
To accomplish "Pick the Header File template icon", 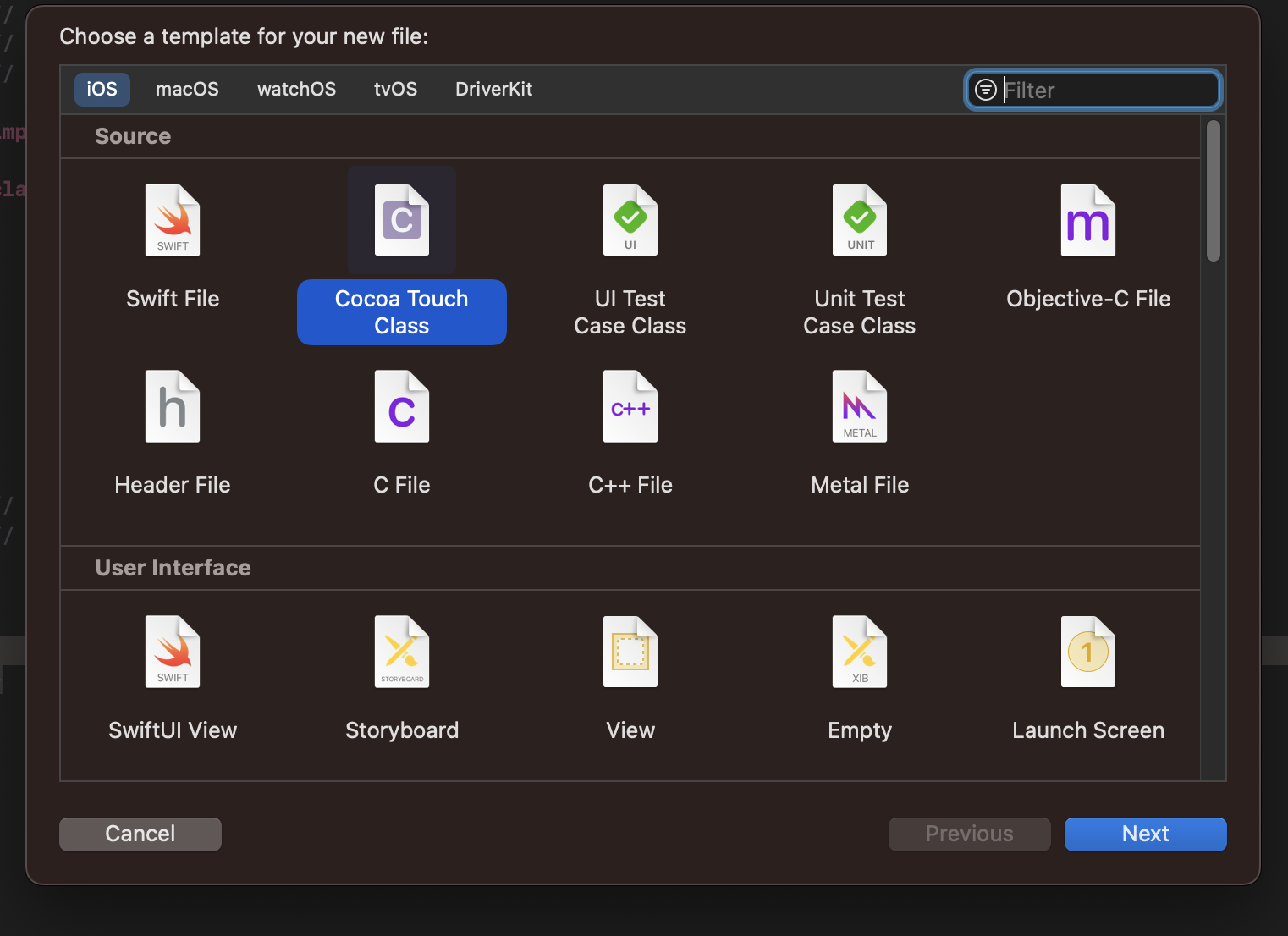I will click(173, 406).
